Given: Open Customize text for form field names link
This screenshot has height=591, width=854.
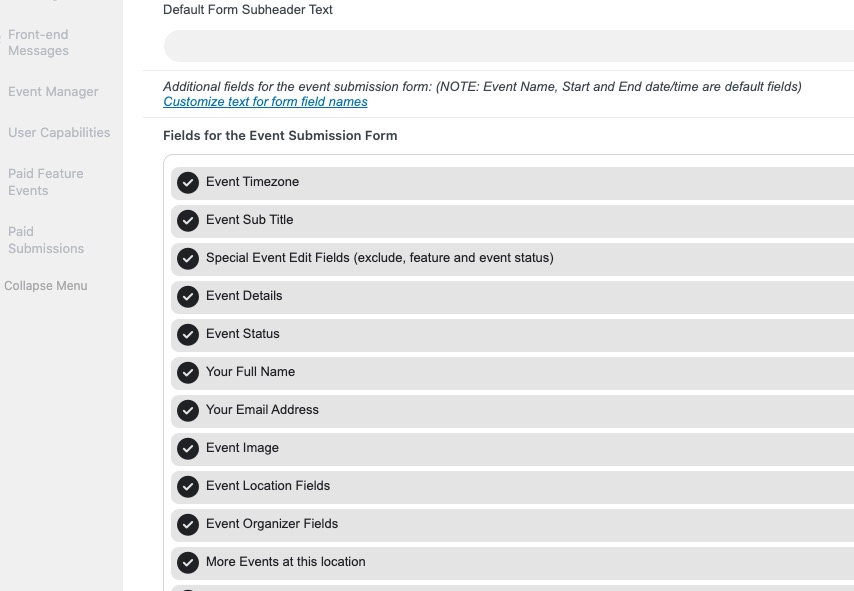Looking at the screenshot, I should point(265,102).
